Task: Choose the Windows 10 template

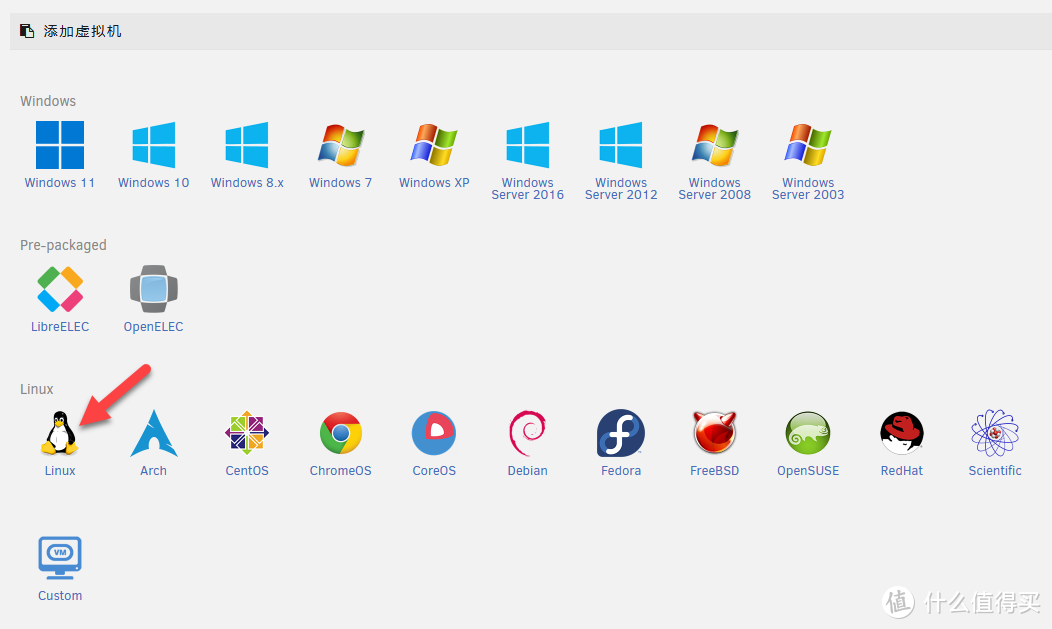Action: click(153, 145)
